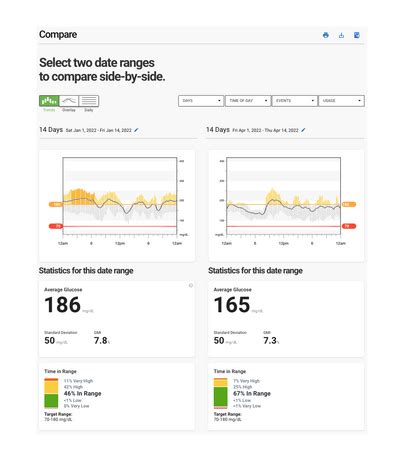Click the right Target Range 70-180 mg/dL text

click(x=228, y=417)
